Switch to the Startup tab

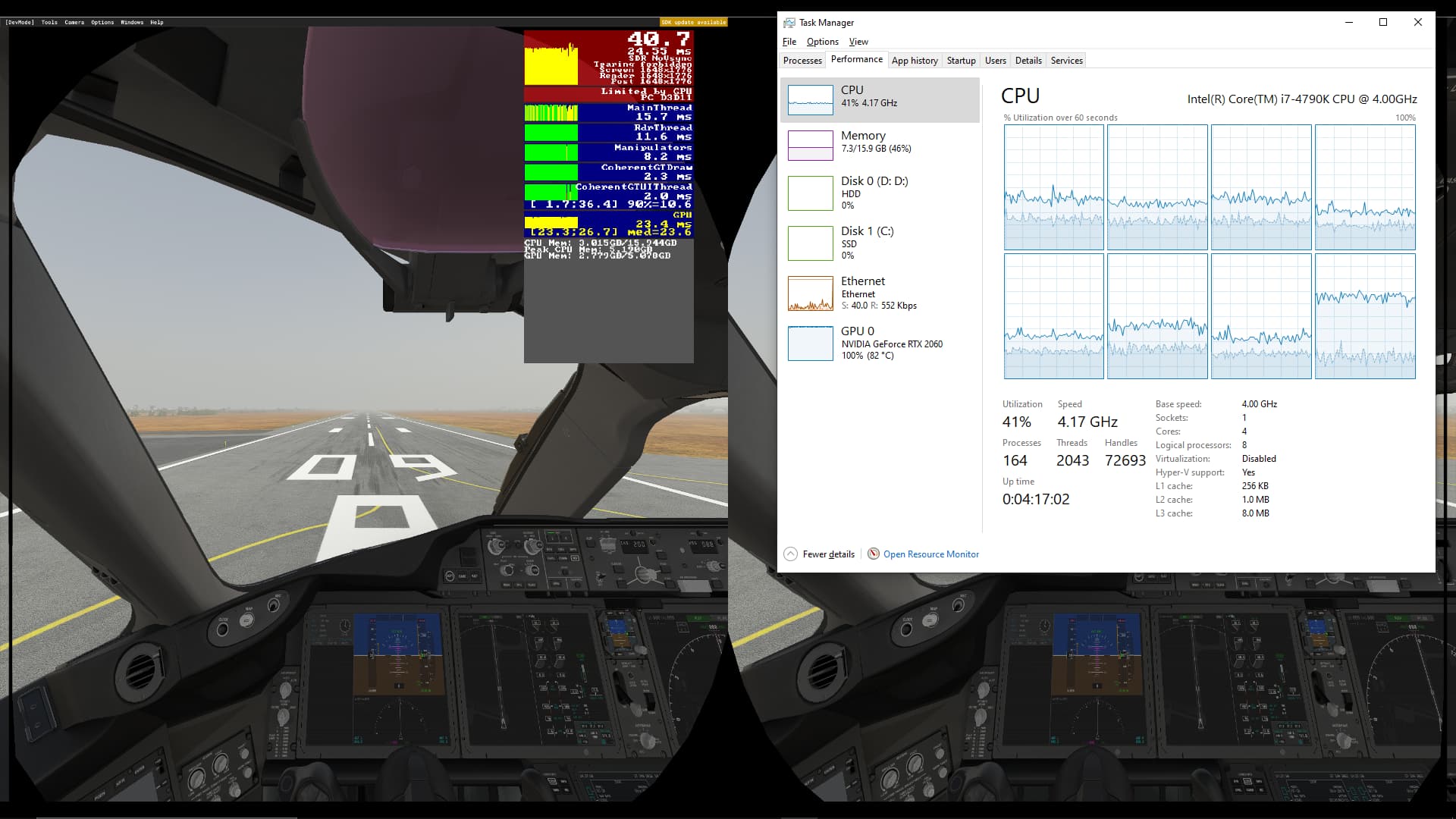click(x=961, y=60)
